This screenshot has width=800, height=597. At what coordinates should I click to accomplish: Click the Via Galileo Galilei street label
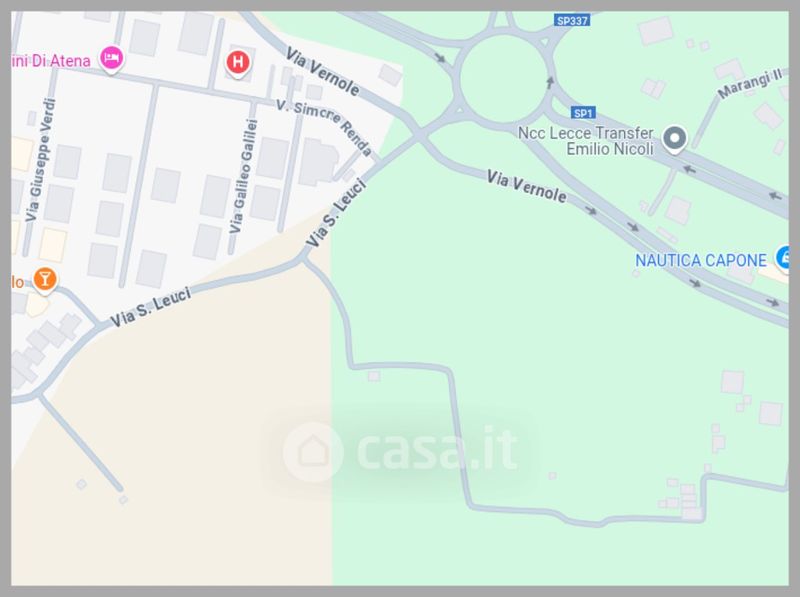click(x=243, y=177)
